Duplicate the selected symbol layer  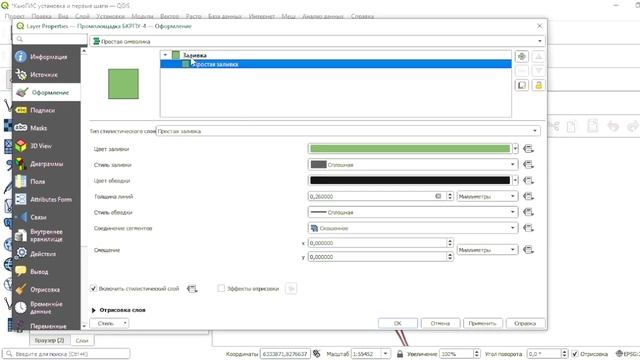coord(522,85)
